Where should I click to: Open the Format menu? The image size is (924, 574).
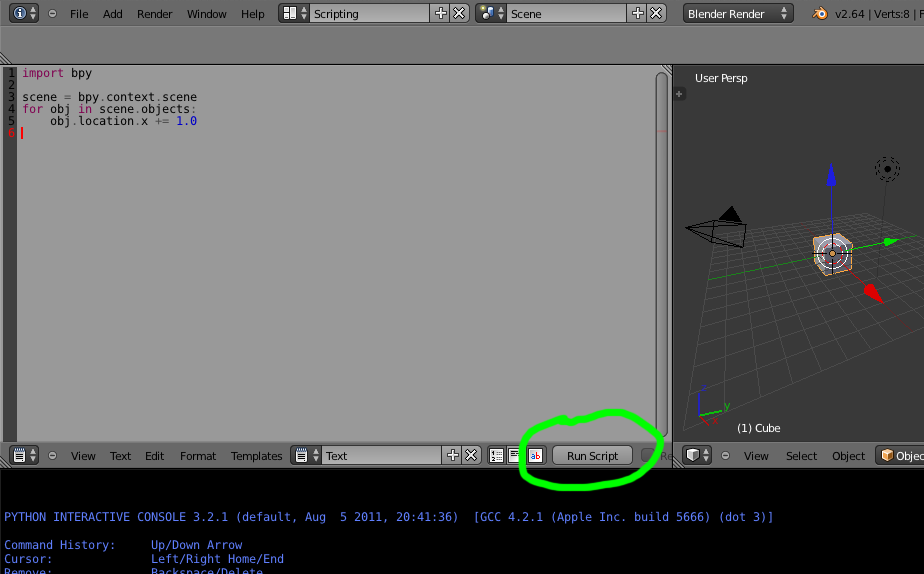point(198,456)
